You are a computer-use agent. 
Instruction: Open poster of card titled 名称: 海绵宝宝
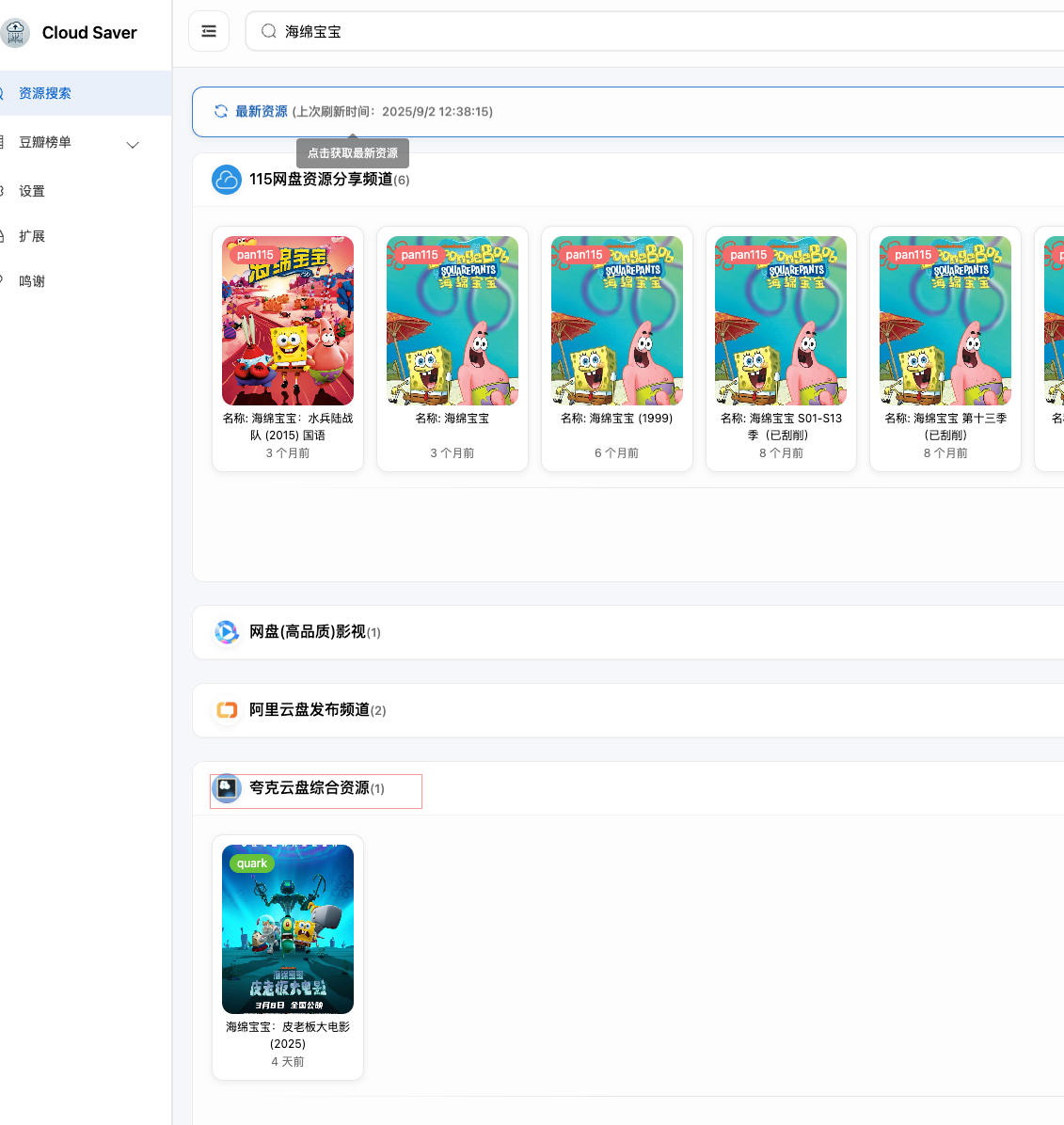point(452,321)
